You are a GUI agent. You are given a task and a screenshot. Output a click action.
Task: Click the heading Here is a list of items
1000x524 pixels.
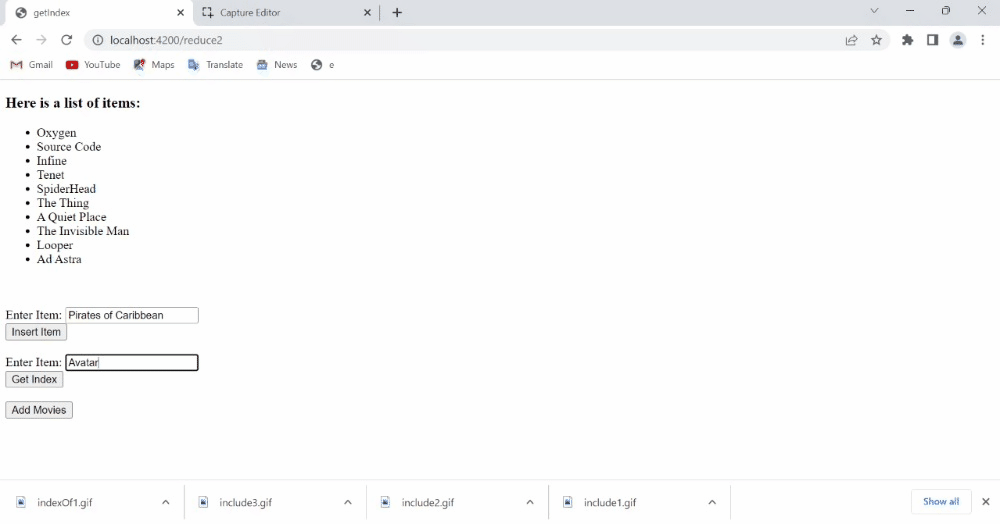click(x=73, y=103)
